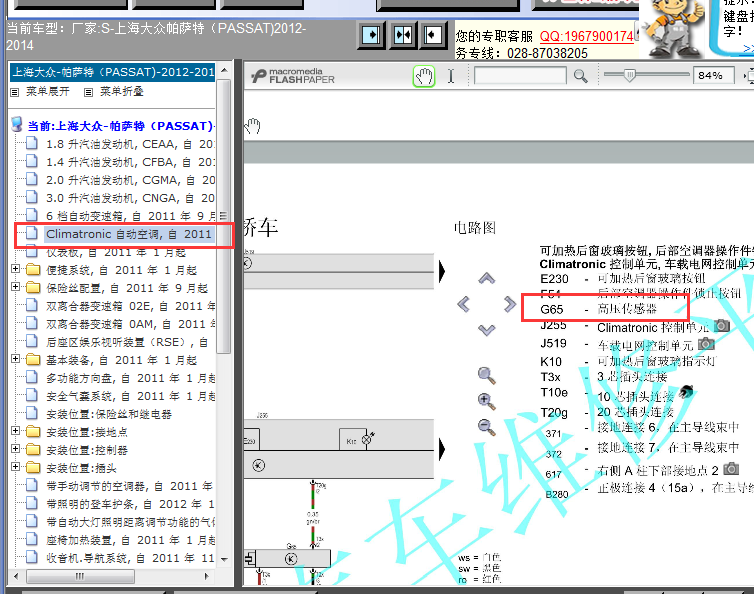Click the 菜单展开 list icon
754x594 pixels.
click(15, 92)
